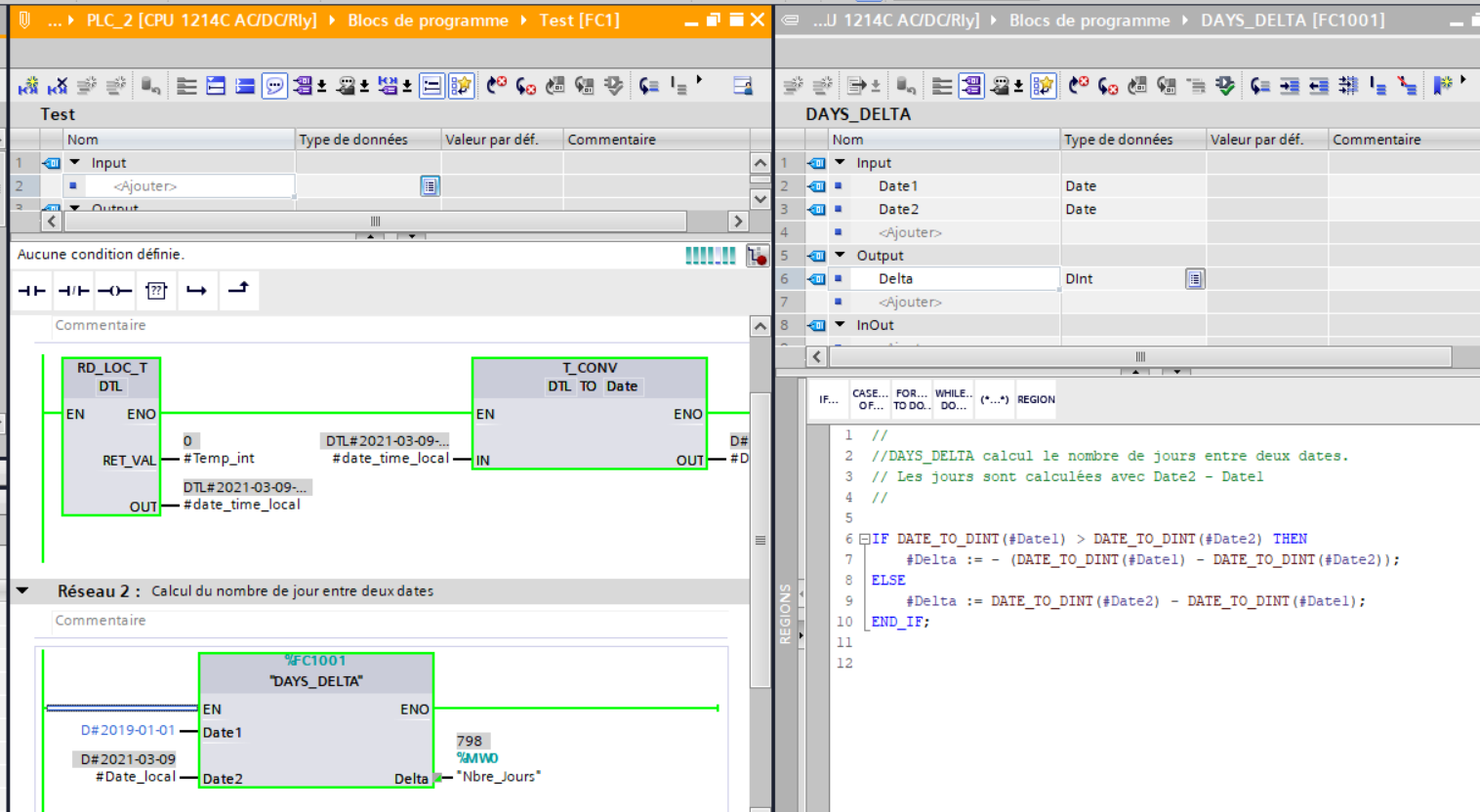Click the open branch icon
The height and width of the screenshot is (812, 1480).
pyautogui.click(x=196, y=291)
